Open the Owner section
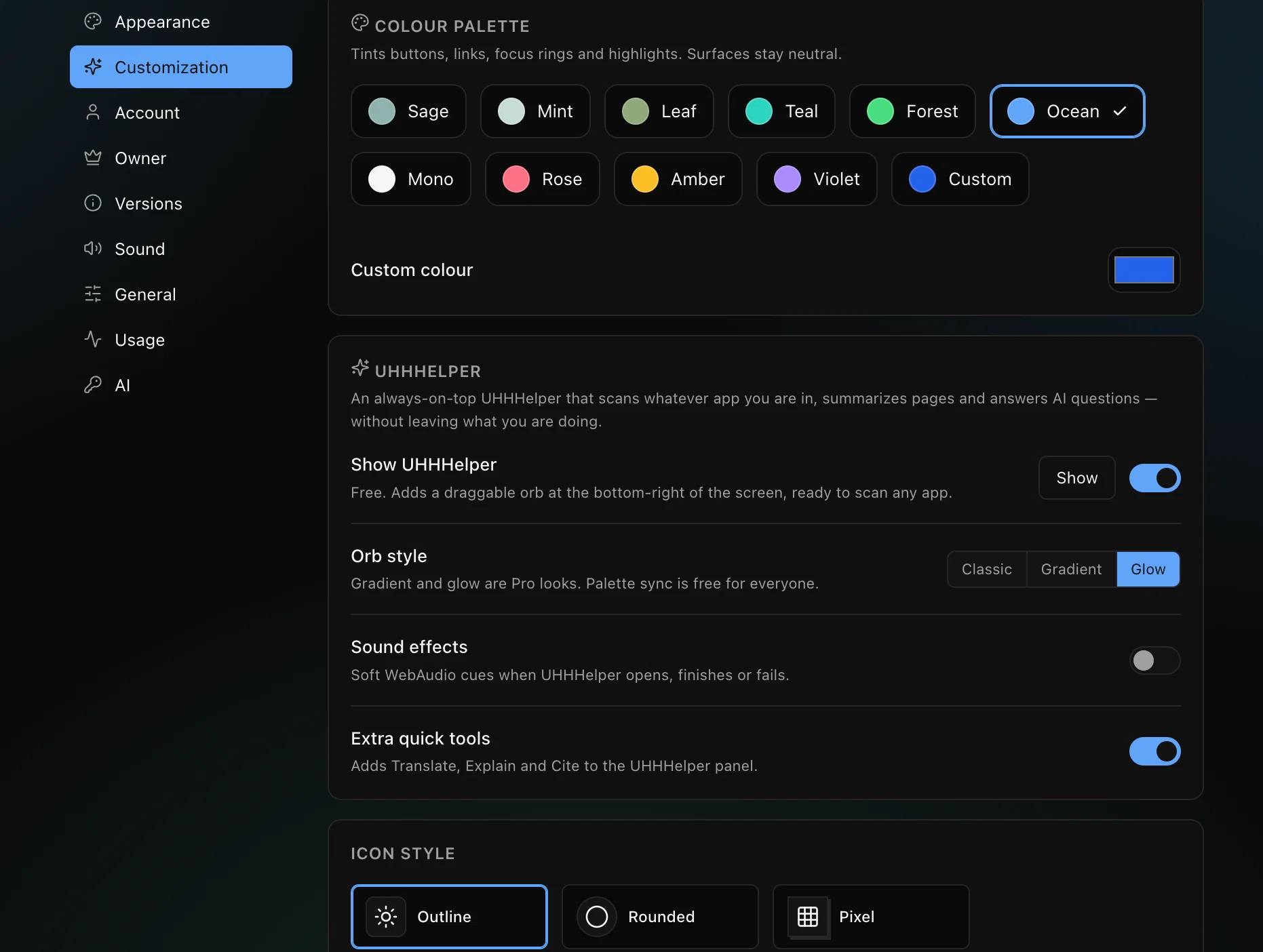Image resolution: width=1263 pixels, height=952 pixels. 180,158
